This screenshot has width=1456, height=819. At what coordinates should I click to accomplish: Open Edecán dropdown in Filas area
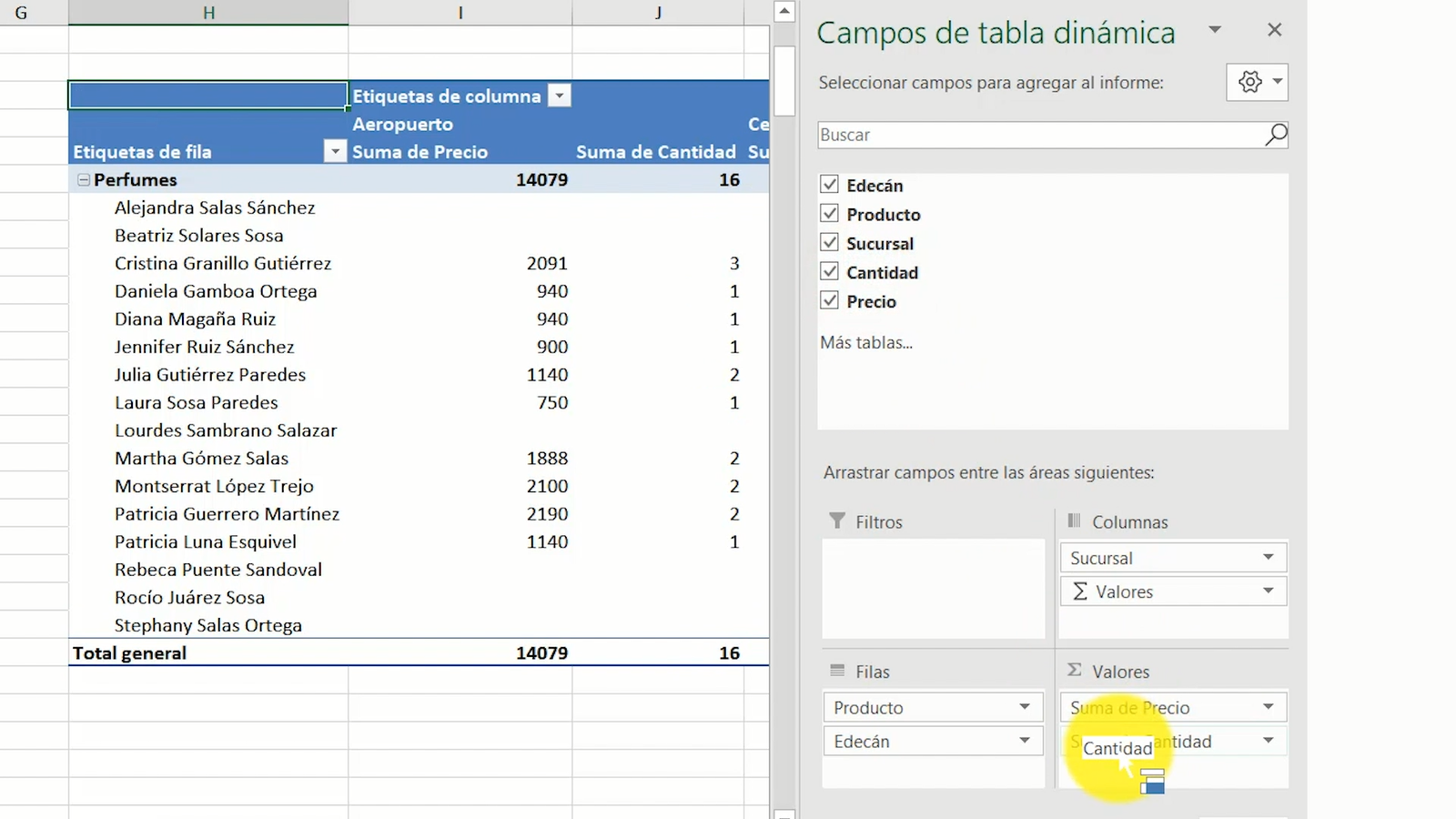(x=1024, y=741)
